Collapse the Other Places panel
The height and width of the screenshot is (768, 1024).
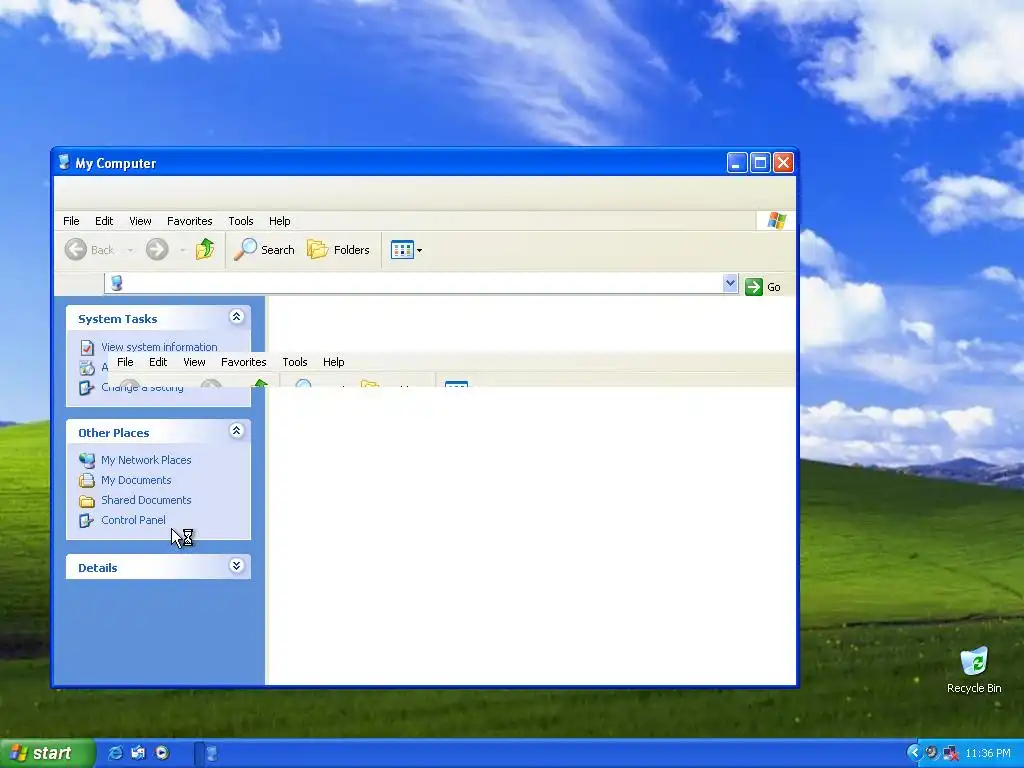[236, 430]
